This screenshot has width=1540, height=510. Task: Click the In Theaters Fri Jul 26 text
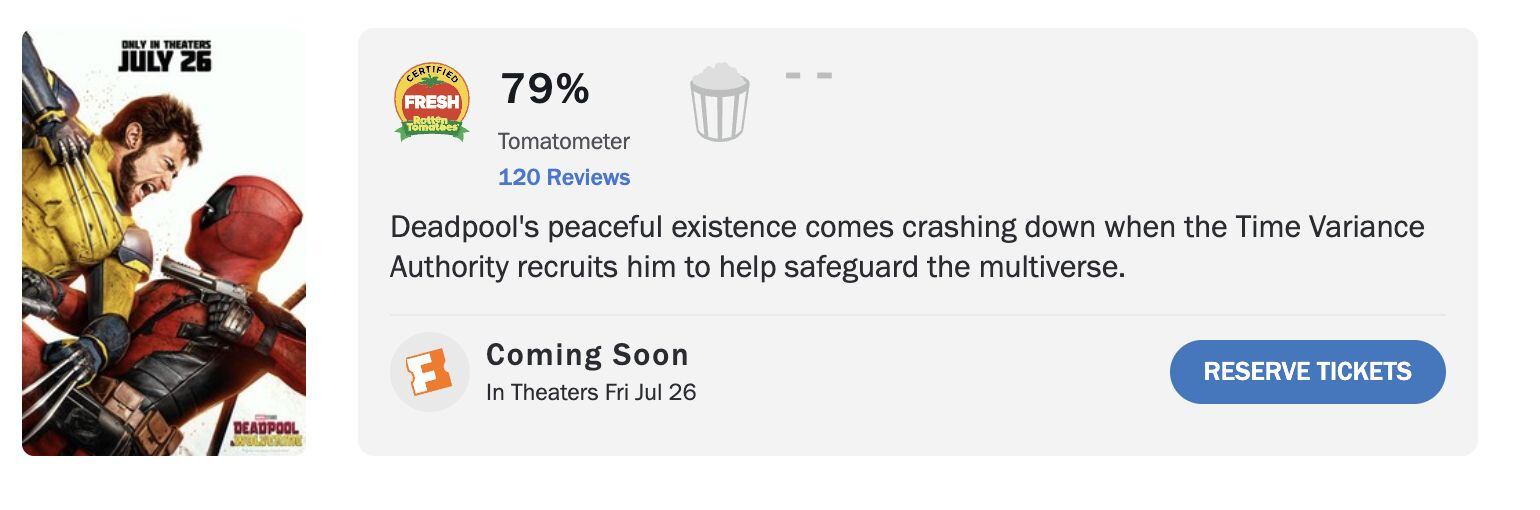tap(591, 392)
